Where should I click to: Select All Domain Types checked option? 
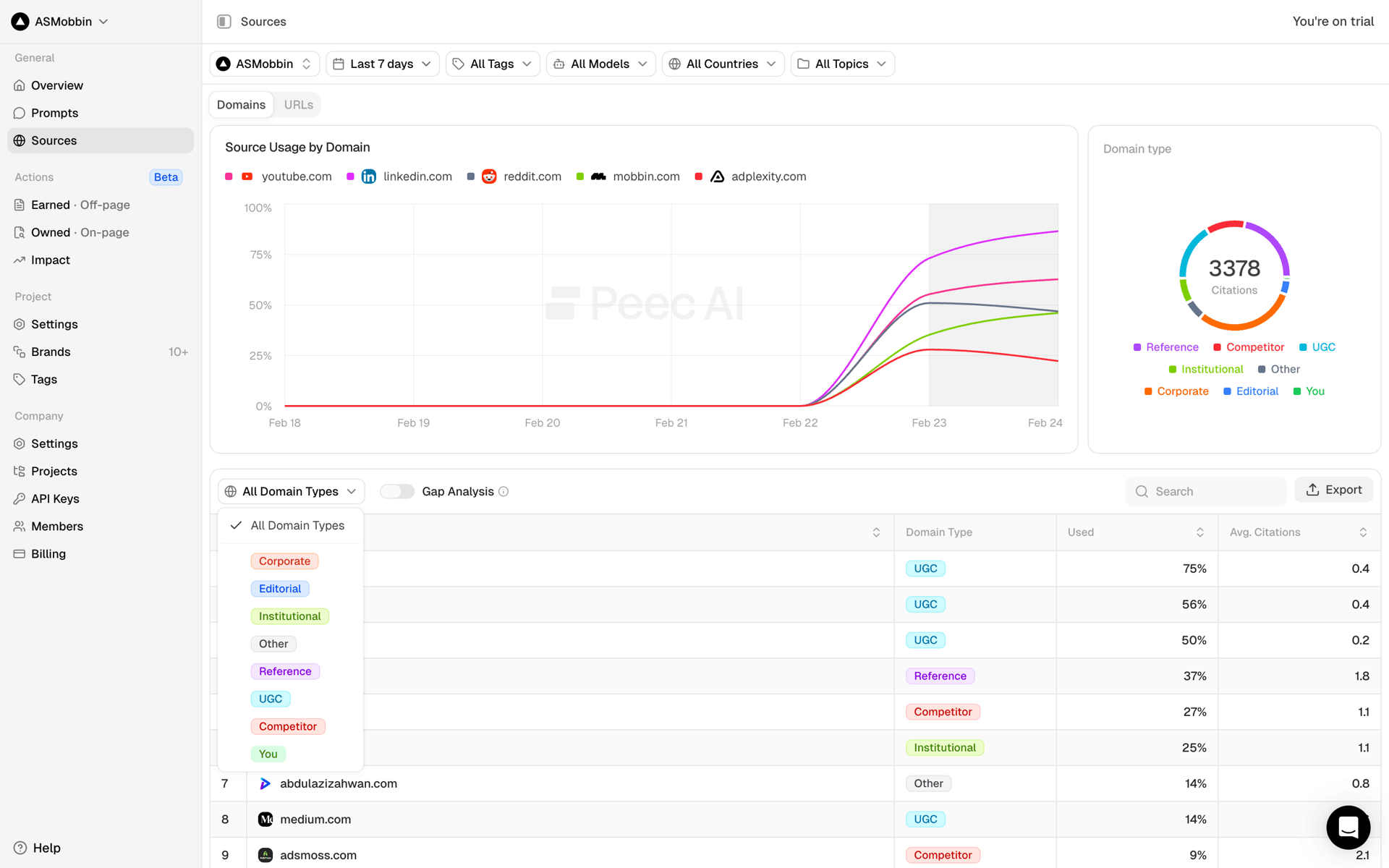coord(290,525)
